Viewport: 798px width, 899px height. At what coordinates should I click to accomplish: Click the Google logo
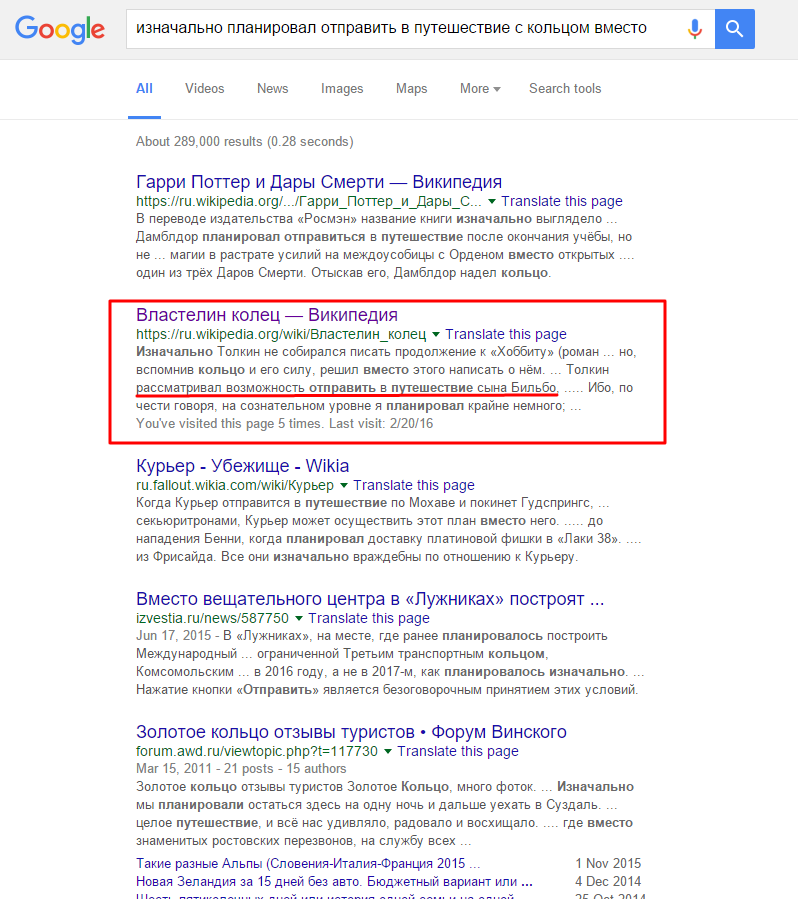(60, 29)
